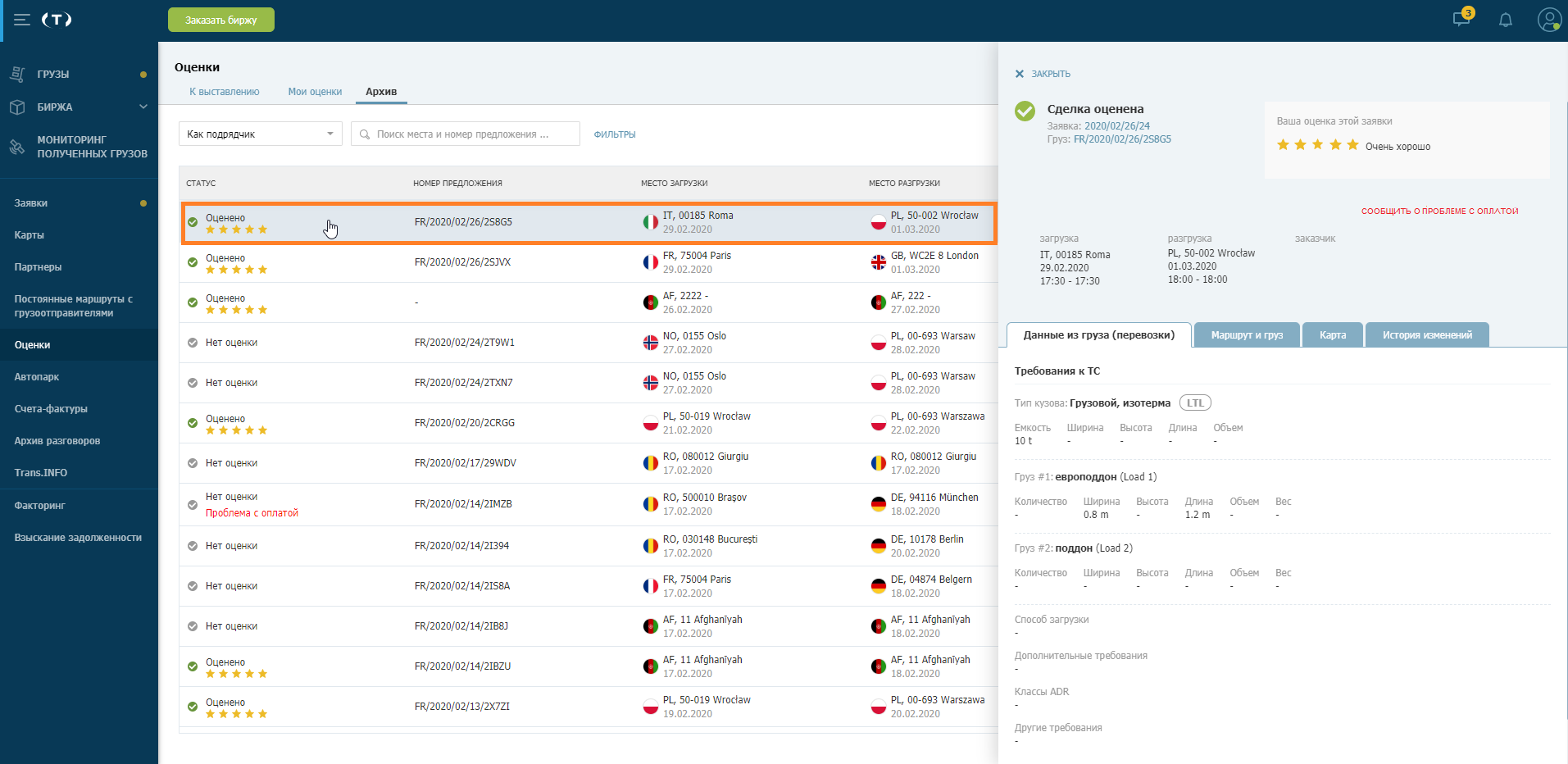This screenshot has height=764, width=1568.
Task: Click the Проблема с оплатой status text
Action: pyautogui.click(x=252, y=513)
